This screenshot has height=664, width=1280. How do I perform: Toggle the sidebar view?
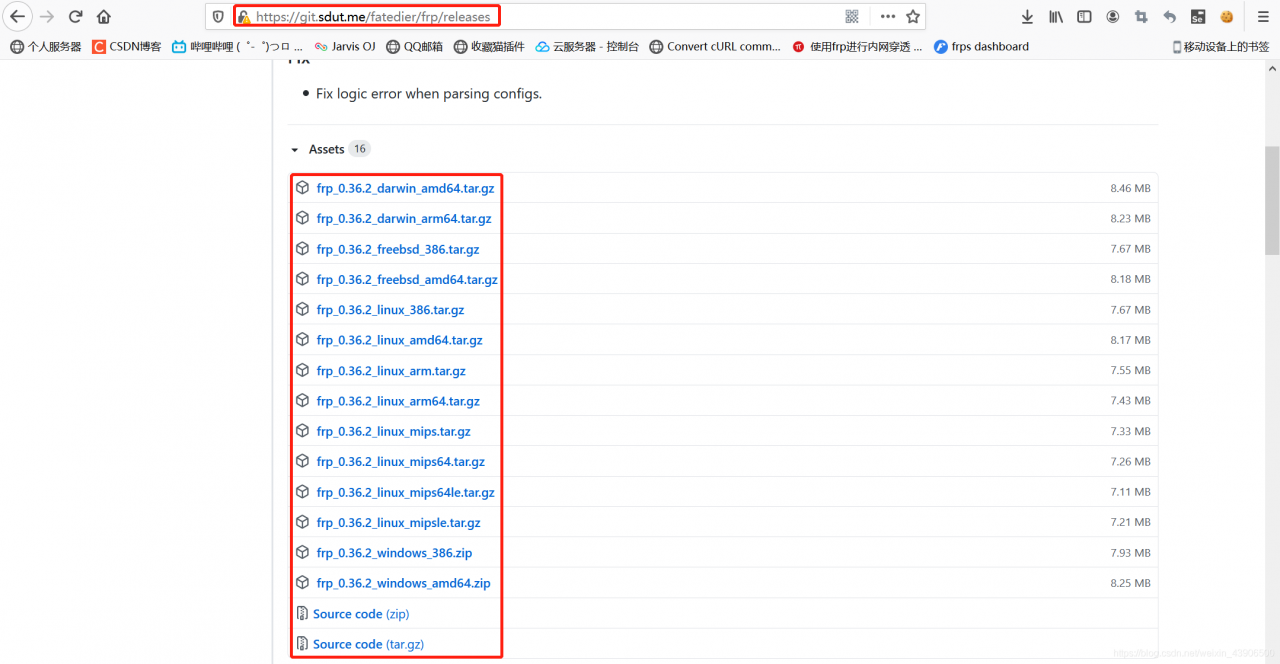tap(1084, 16)
